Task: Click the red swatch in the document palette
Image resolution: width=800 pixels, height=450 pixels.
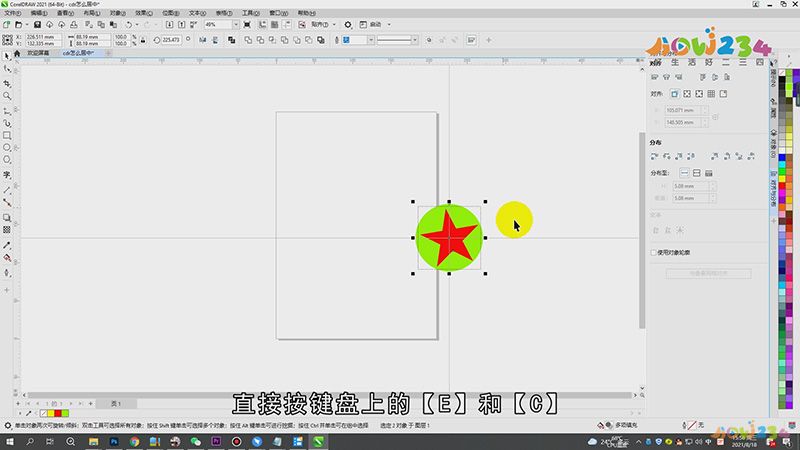Action: [x=58, y=413]
